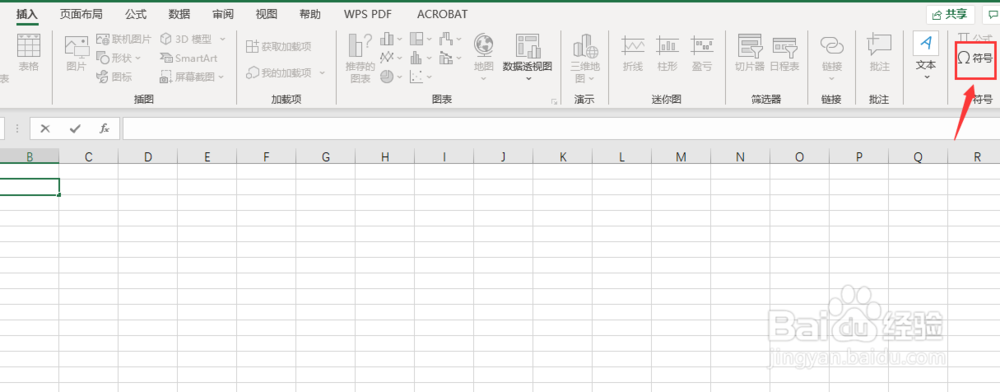1000x392 pixels.
Task: Open the 帮助 Help tab
Action: tap(310, 14)
